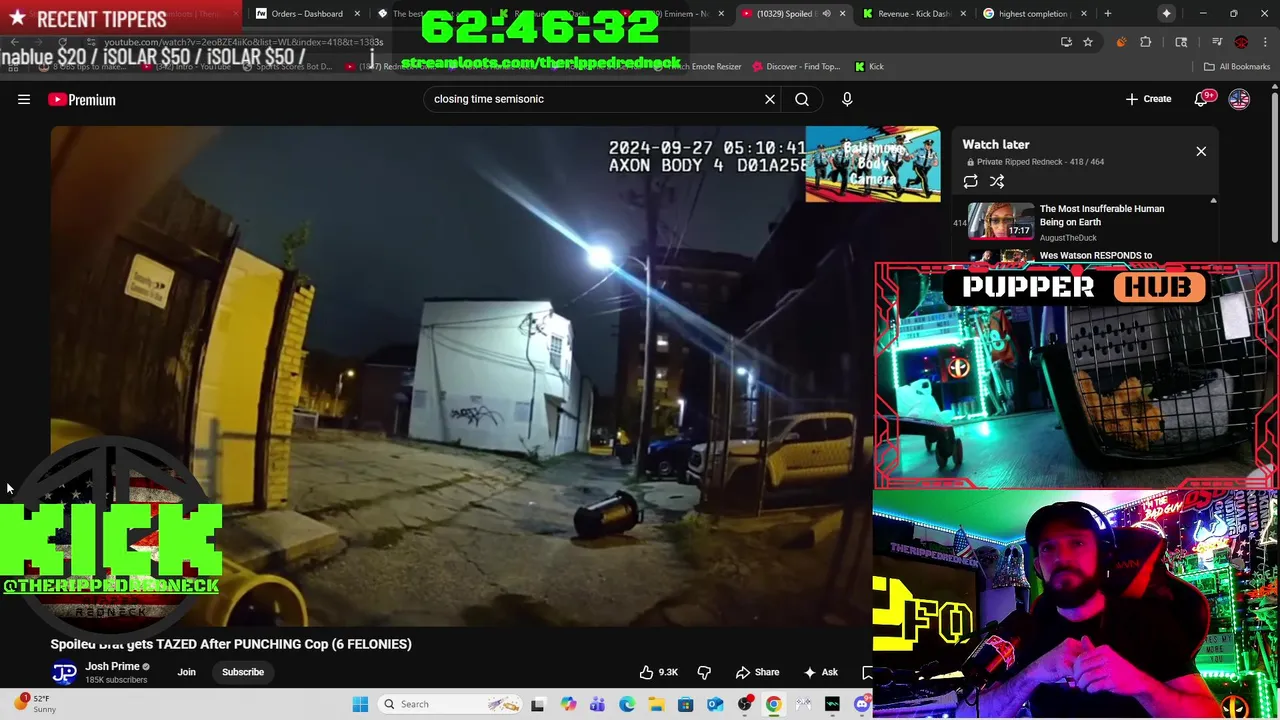Open the account avatar menu
The image size is (1280, 720).
(x=1239, y=99)
